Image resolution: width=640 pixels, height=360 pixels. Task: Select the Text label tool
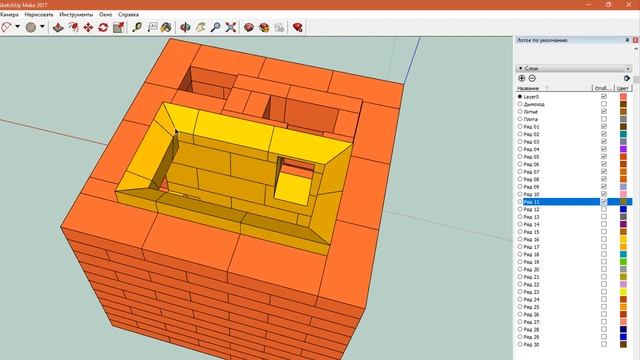pyautogui.click(x=152, y=27)
